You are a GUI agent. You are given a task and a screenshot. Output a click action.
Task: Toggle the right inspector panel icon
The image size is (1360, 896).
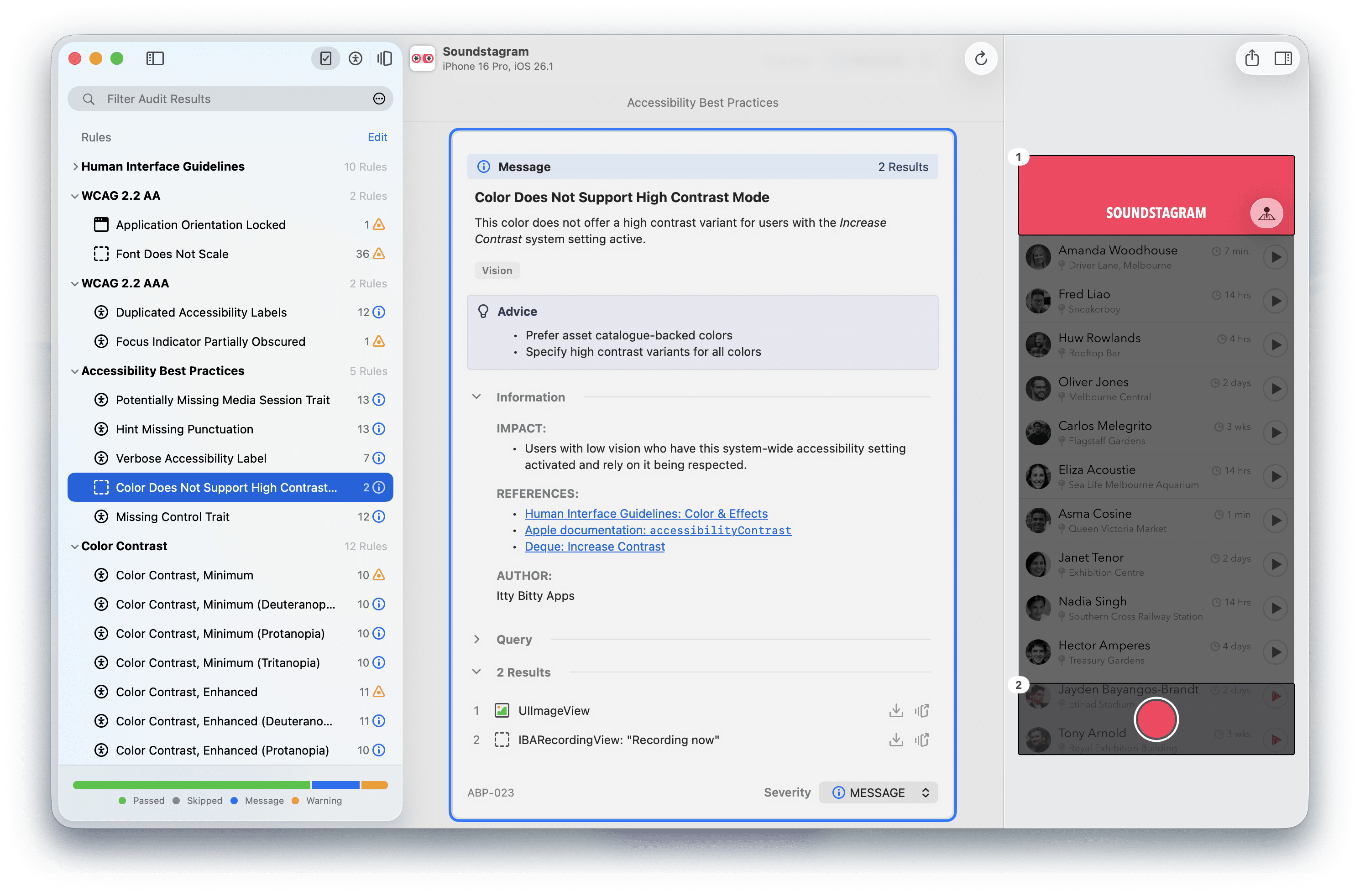[x=1283, y=58]
